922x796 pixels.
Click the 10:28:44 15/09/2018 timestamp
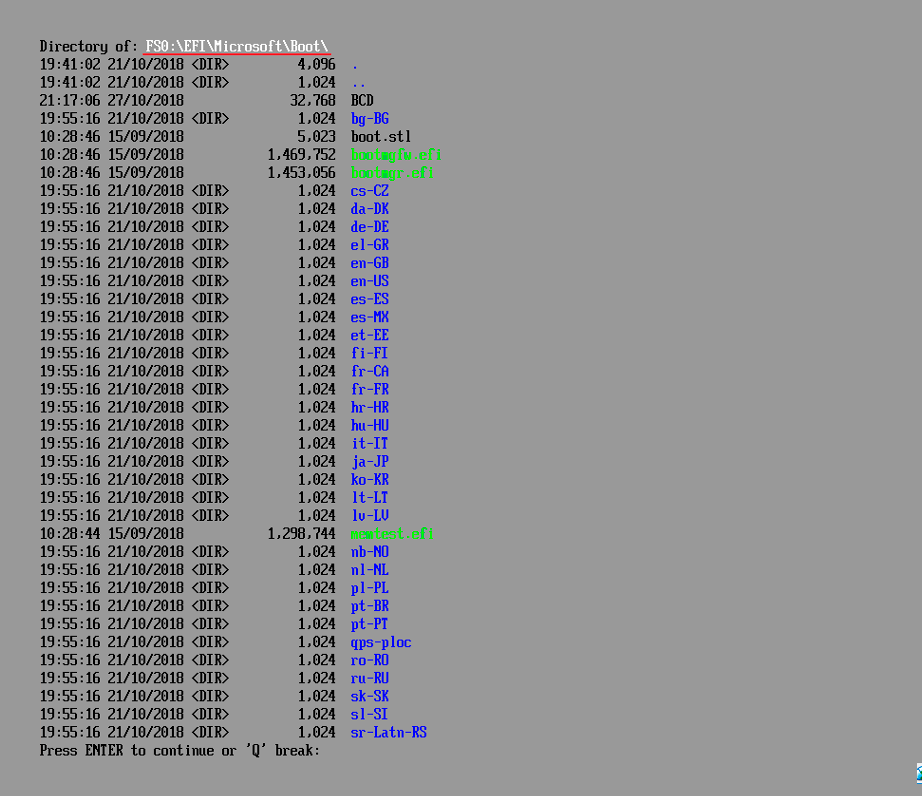pos(112,534)
